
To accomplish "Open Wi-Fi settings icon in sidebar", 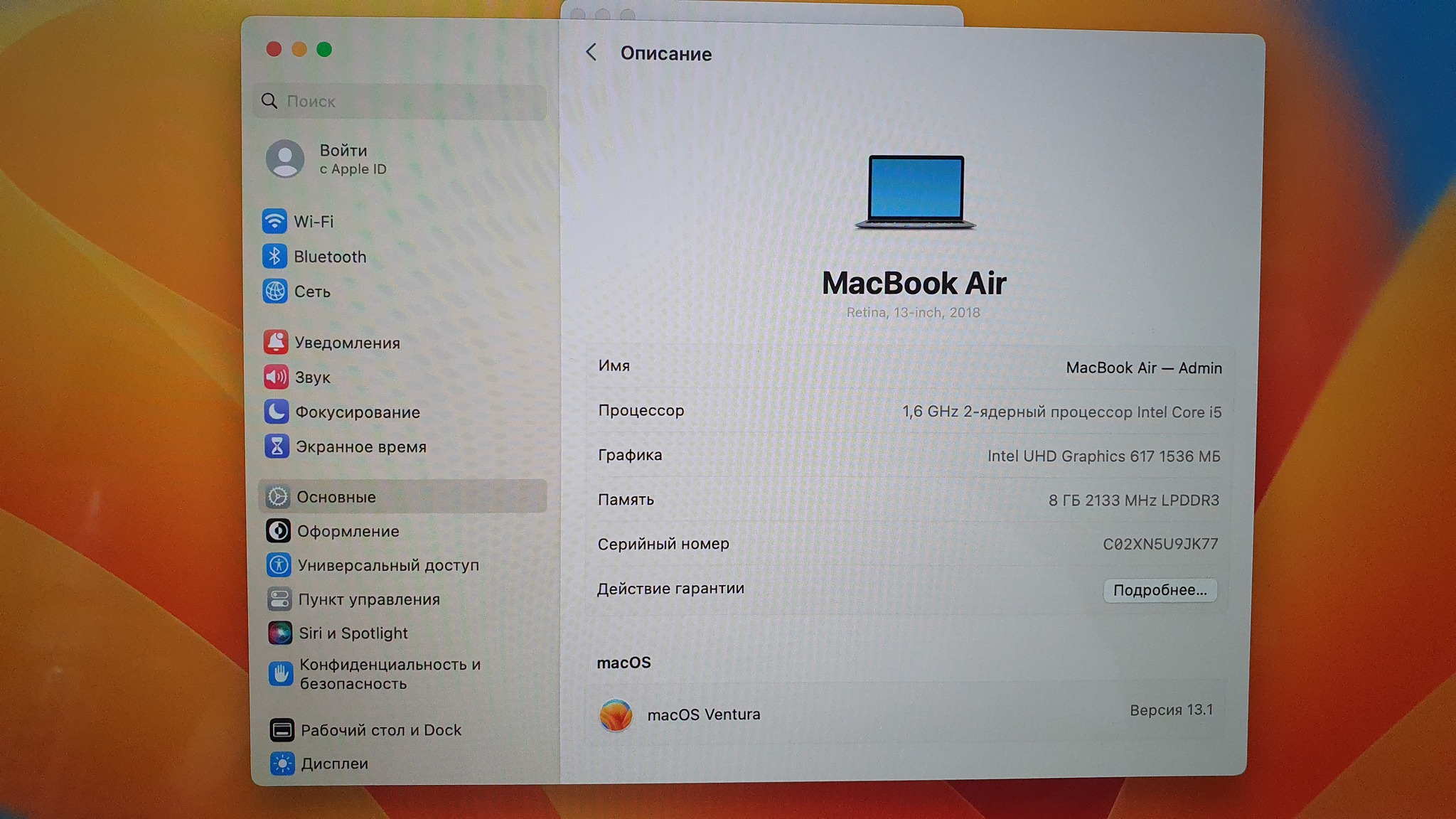I will [274, 221].
